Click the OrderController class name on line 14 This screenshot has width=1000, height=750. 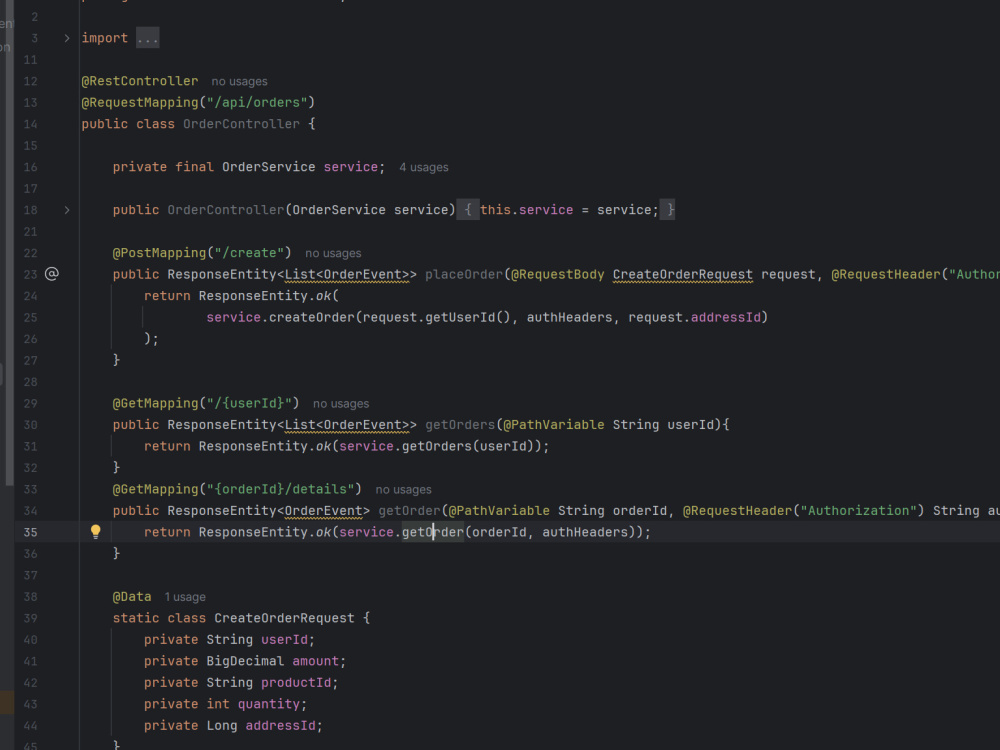[241, 124]
